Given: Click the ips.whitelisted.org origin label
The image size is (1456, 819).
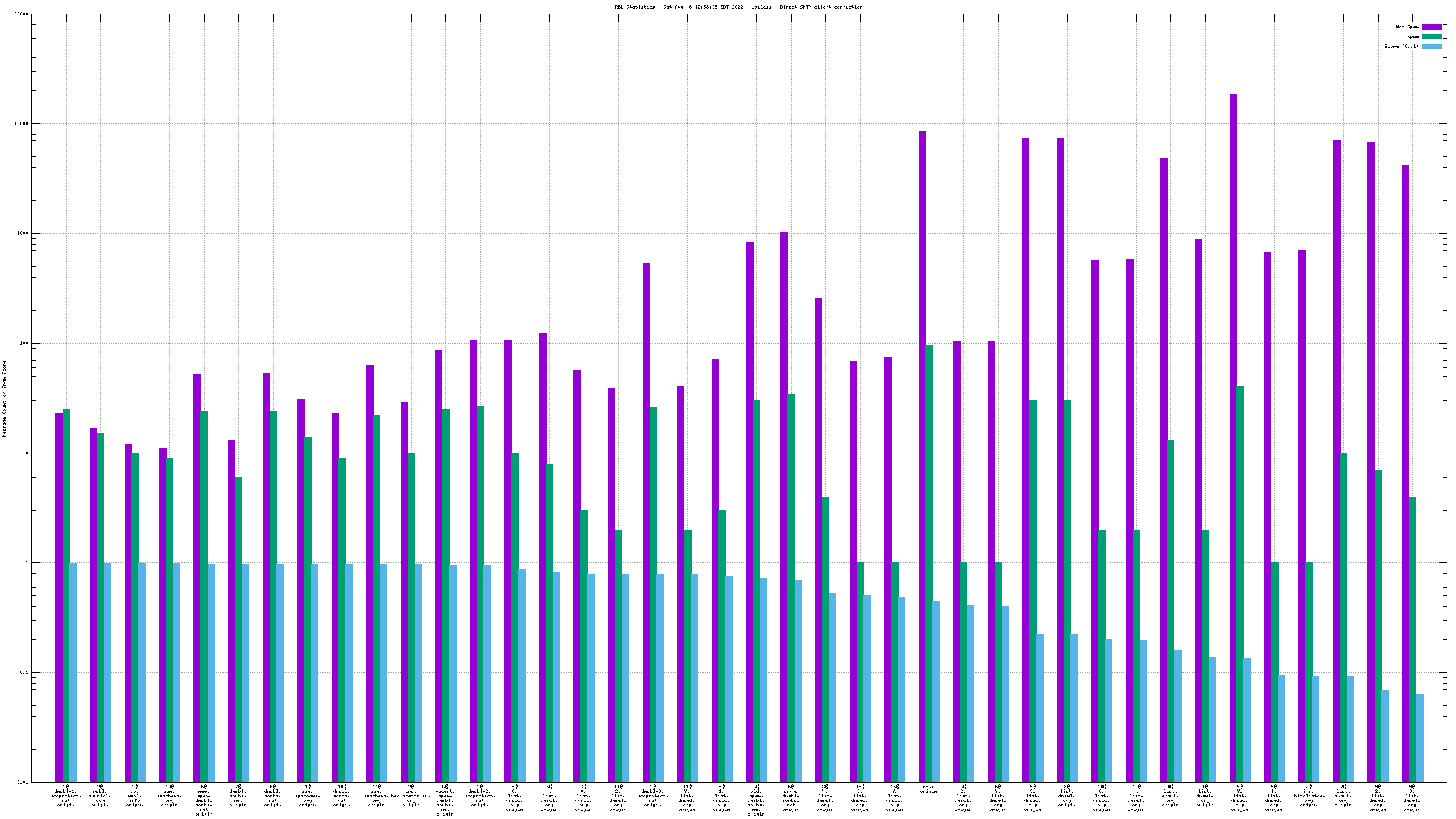Looking at the screenshot, I should pyautogui.click(x=1308, y=796).
